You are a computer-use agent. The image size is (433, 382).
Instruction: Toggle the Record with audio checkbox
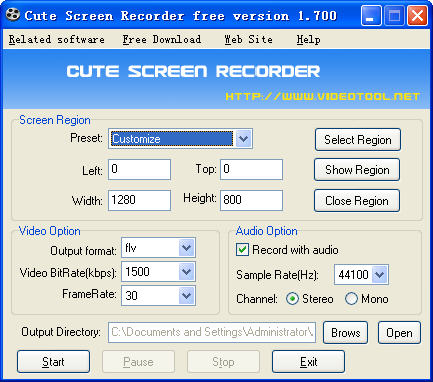tap(242, 250)
